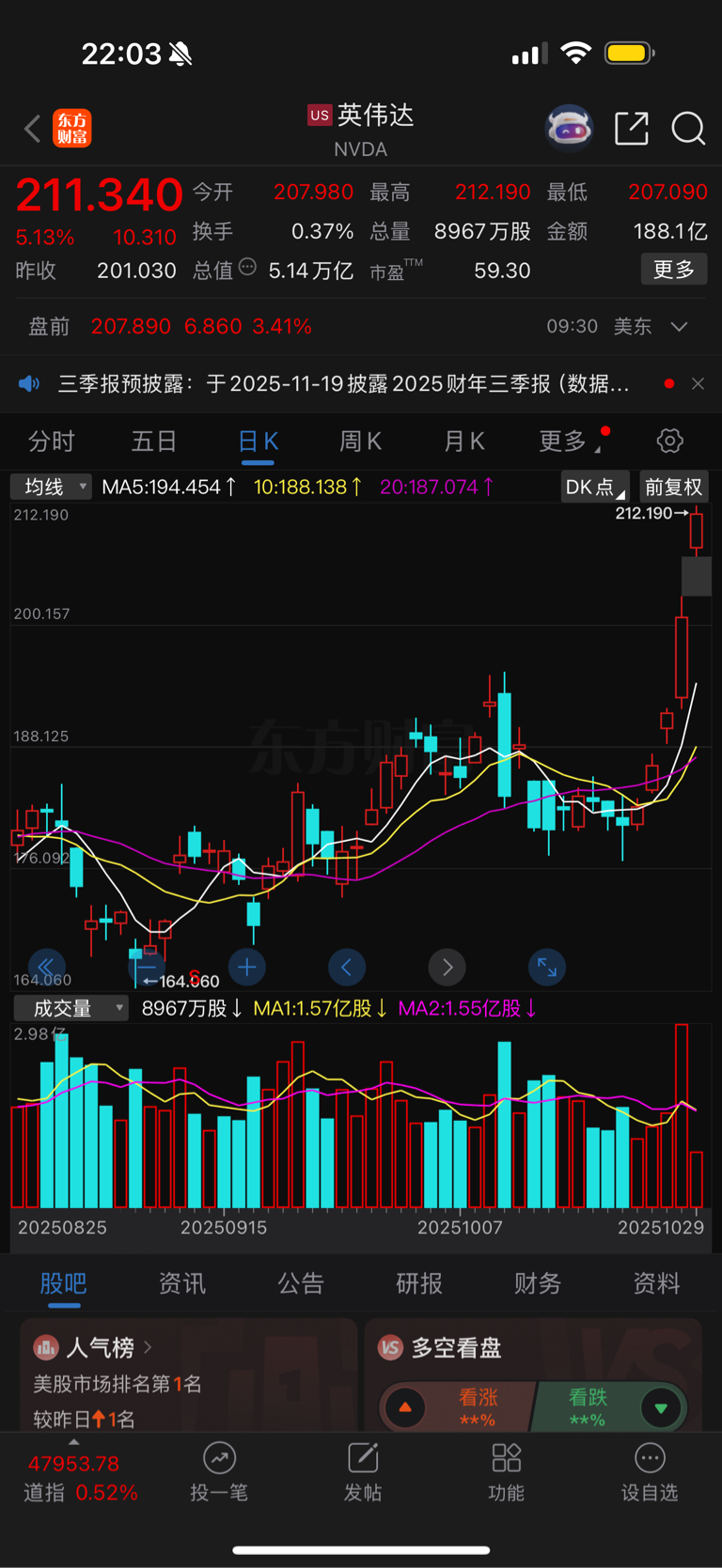Viewport: 722px width, 1568px height.
Task: Tap the 211.340 current price
Action: tap(100, 195)
